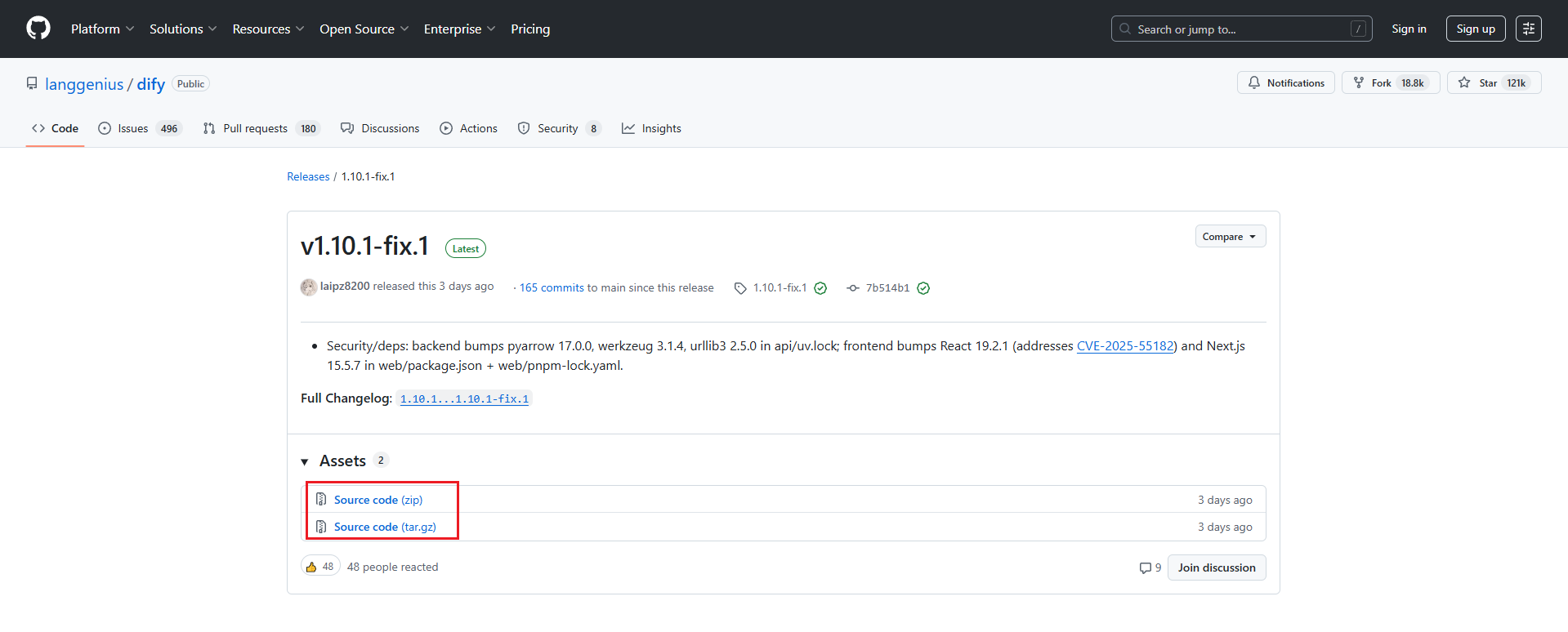
Task: Open laipz8200 user profile link
Action: pos(345,287)
